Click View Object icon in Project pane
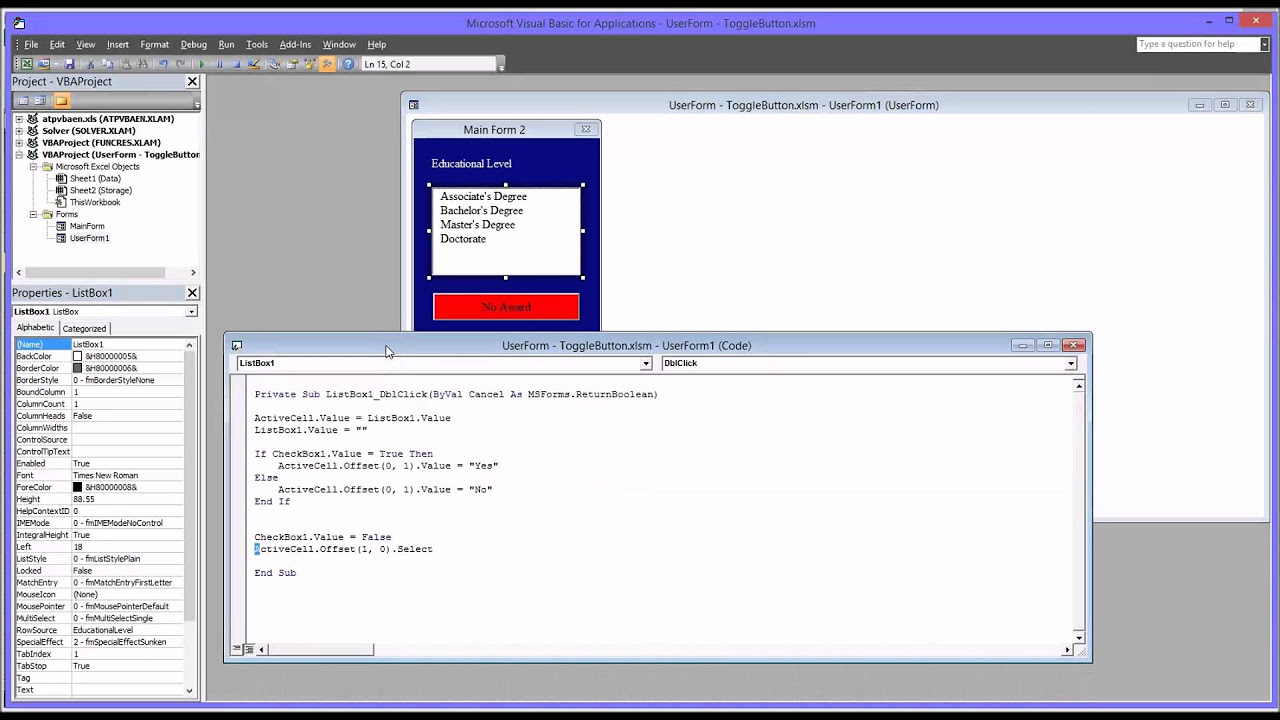The width and height of the screenshot is (1280, 720). click(40, 101)
